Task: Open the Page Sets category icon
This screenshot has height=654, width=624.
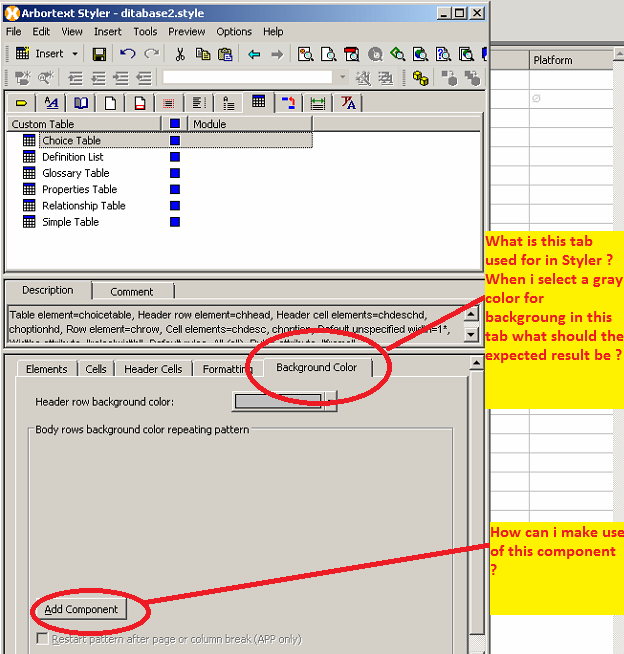Action: 81,103
